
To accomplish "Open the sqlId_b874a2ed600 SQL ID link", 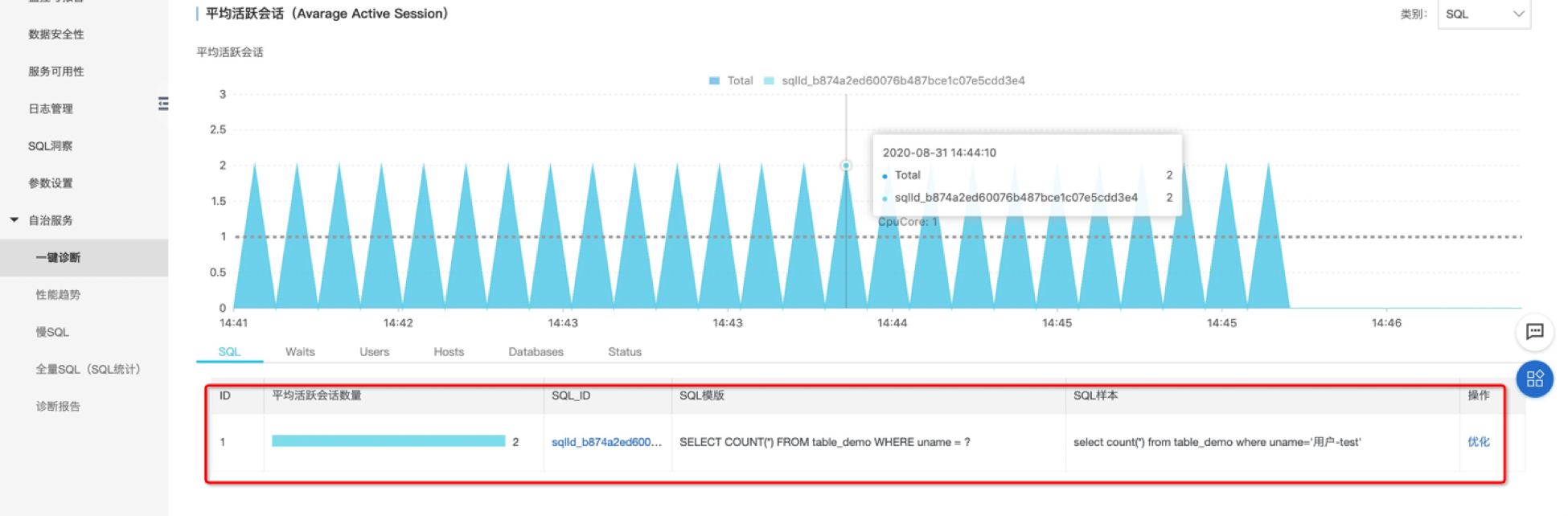I will [606, 442].
